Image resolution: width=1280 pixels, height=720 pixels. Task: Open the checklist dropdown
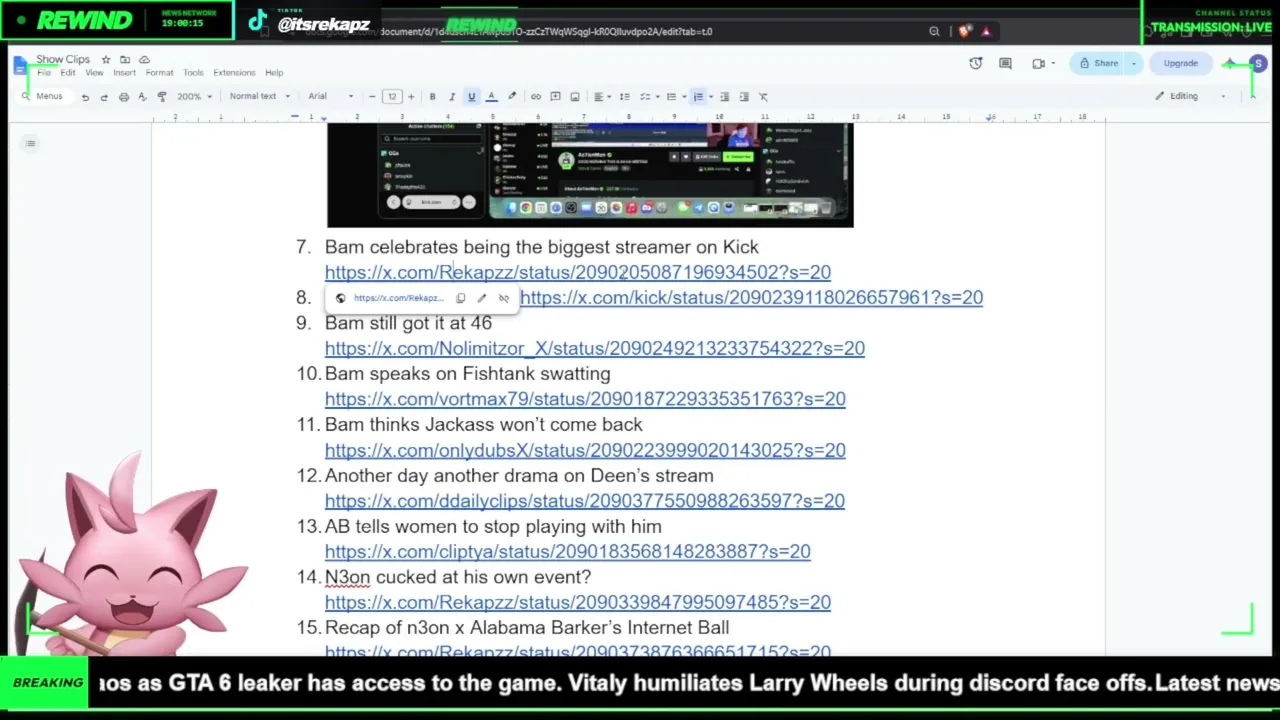(647, 97)
